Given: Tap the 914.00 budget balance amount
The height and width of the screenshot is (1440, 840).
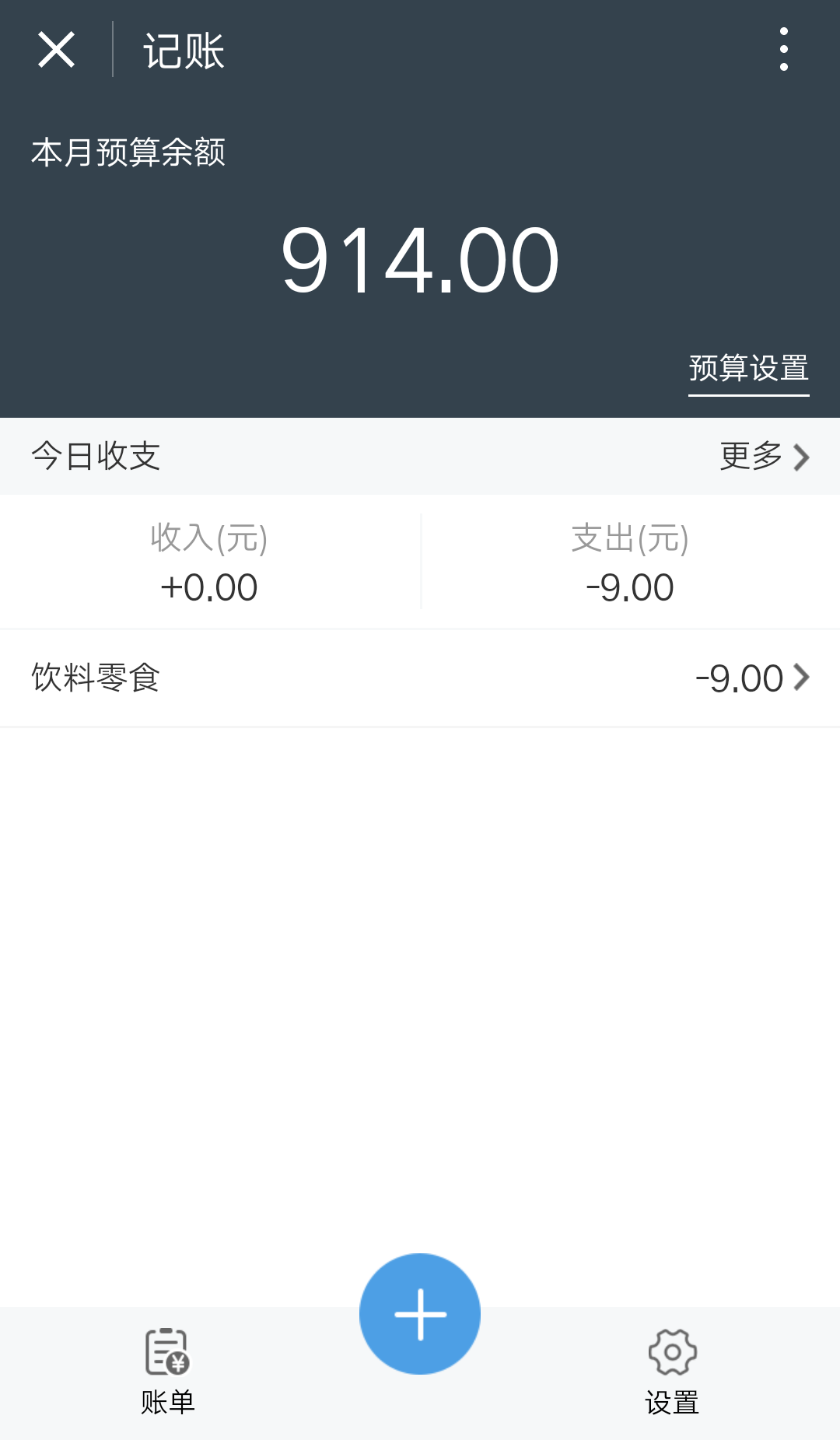Looking at the screenshot, I should (420, 260).
